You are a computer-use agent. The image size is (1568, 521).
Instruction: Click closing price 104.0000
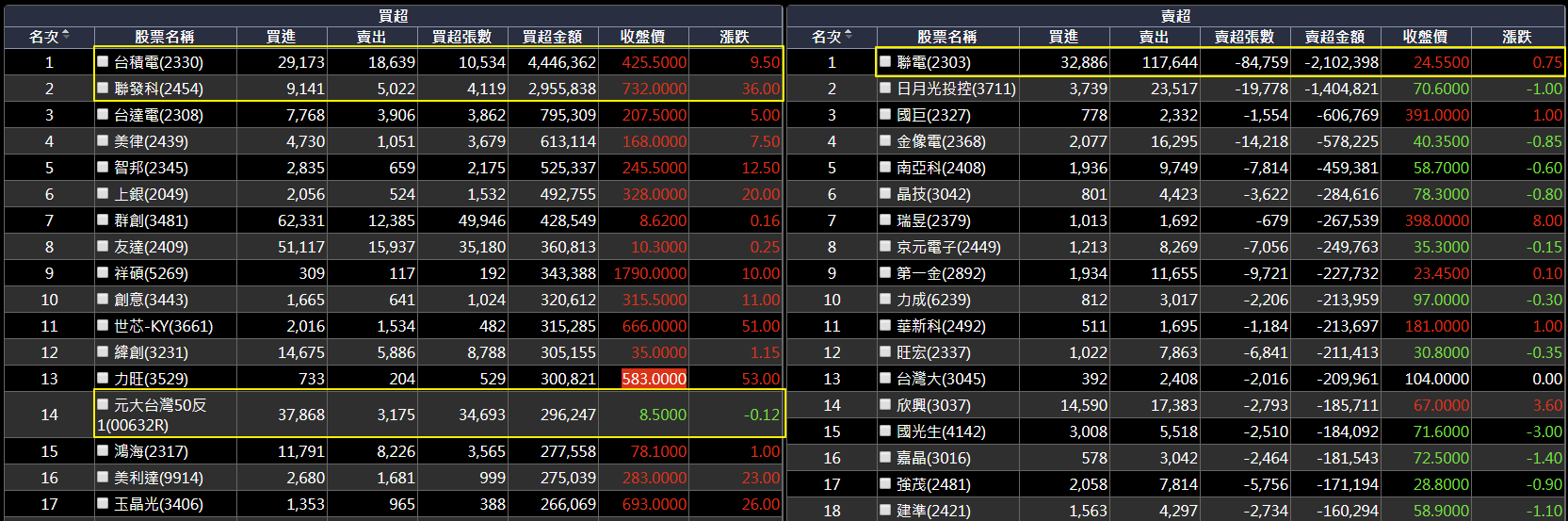1437,379
